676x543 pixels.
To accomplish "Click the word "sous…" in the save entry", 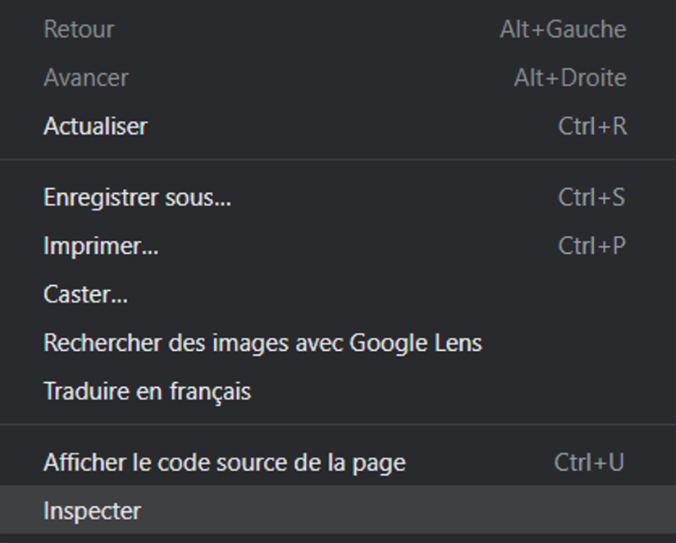I will coord(206,198).
